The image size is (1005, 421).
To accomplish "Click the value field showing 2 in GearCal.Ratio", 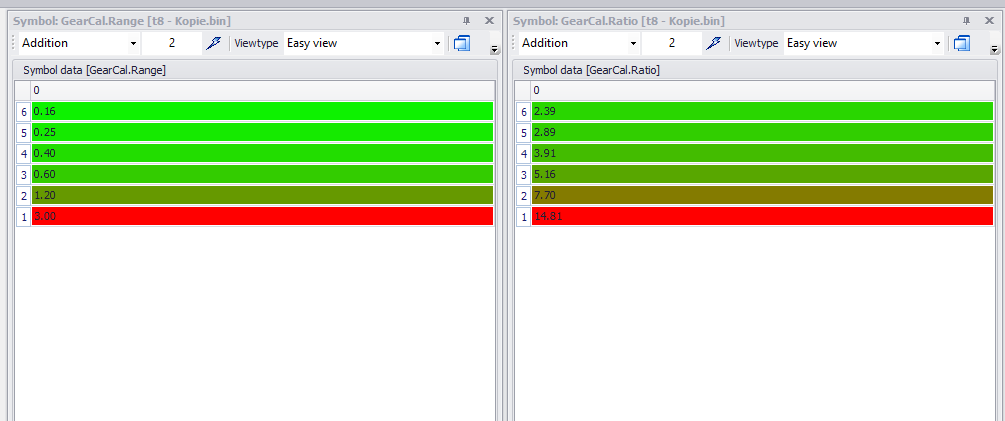I will coord(672,44).
